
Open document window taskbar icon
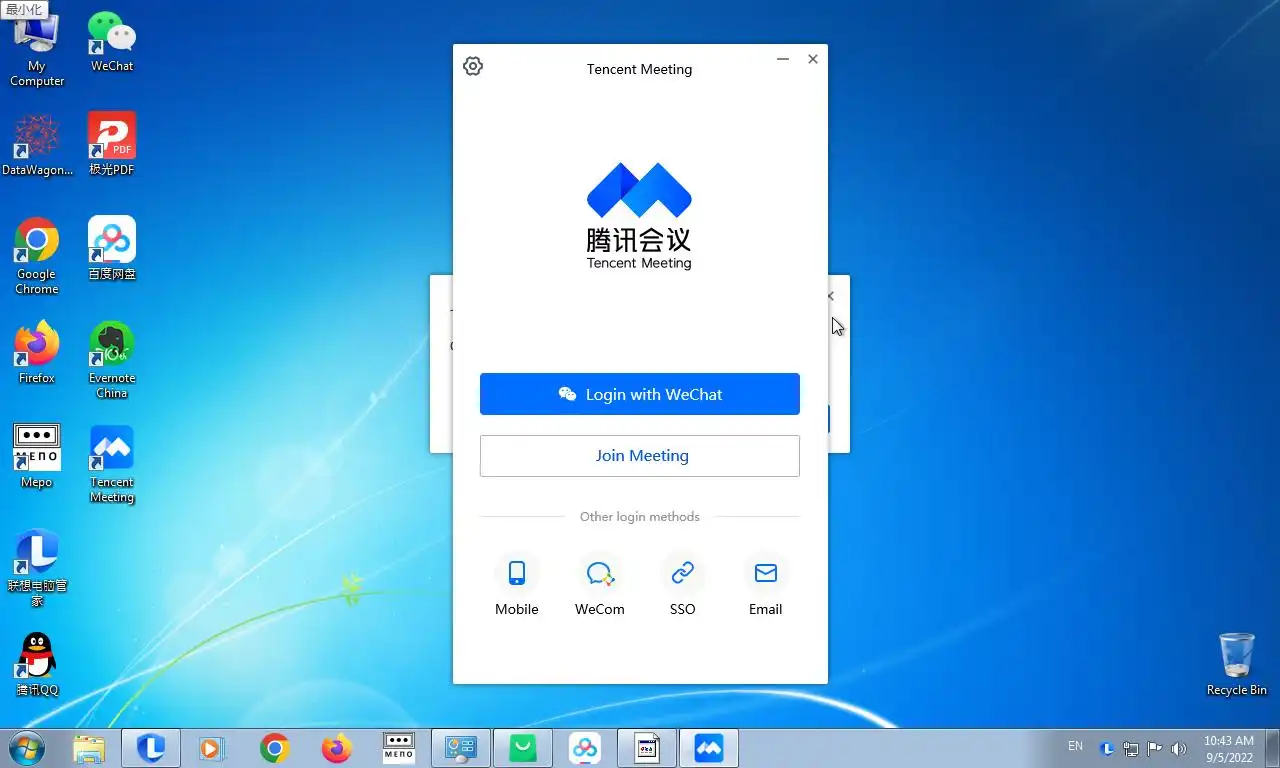point(647,748)
